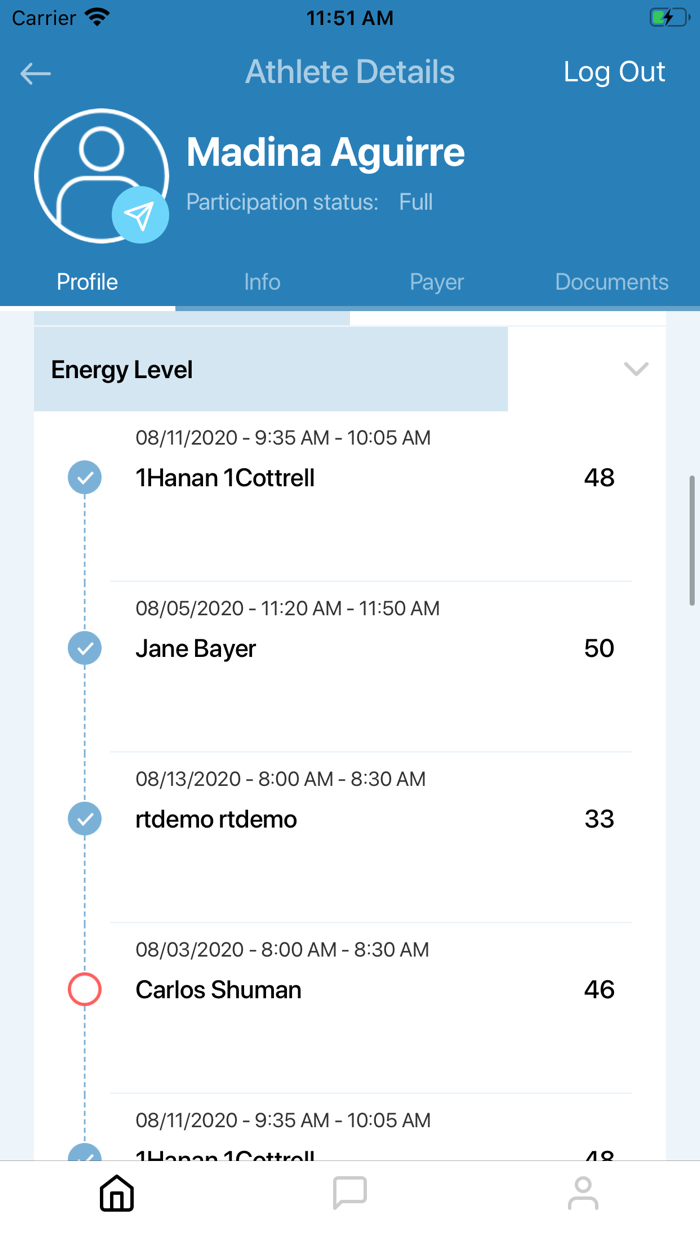
Task: Click the vertical scrollbar handle
Action: click(x=692, y=540)
